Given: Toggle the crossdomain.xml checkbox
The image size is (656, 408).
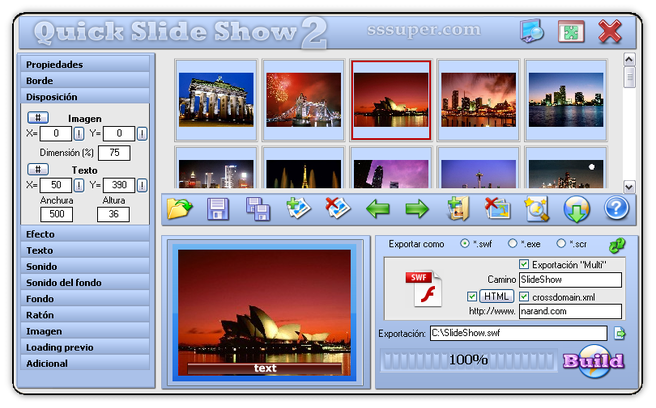Looking at the screenshot, I should [x=524, y=296].
